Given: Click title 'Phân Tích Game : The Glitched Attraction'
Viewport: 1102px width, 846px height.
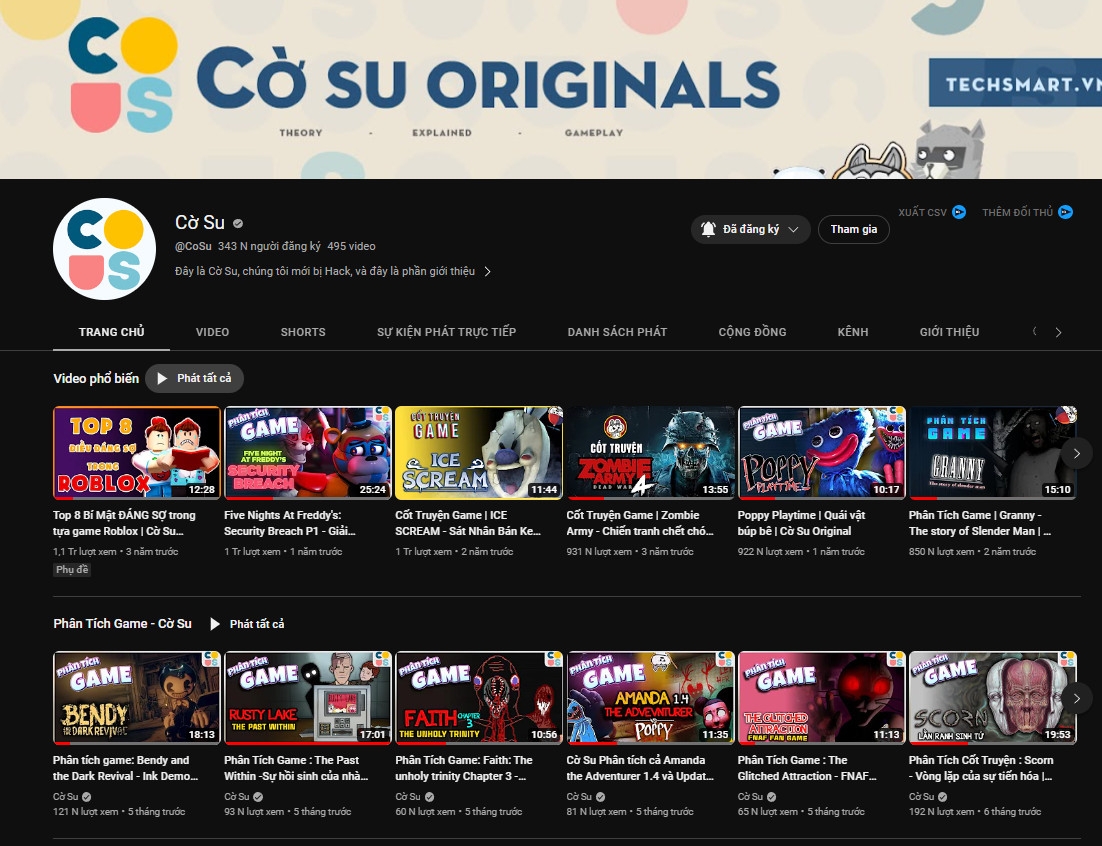Looking at the screenshot, I should pyautogui.click(x=807, y=768).
